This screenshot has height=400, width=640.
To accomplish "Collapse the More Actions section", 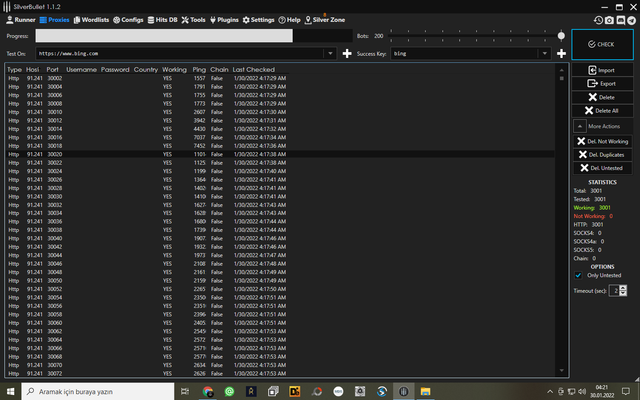I will [x=580, y=126].
